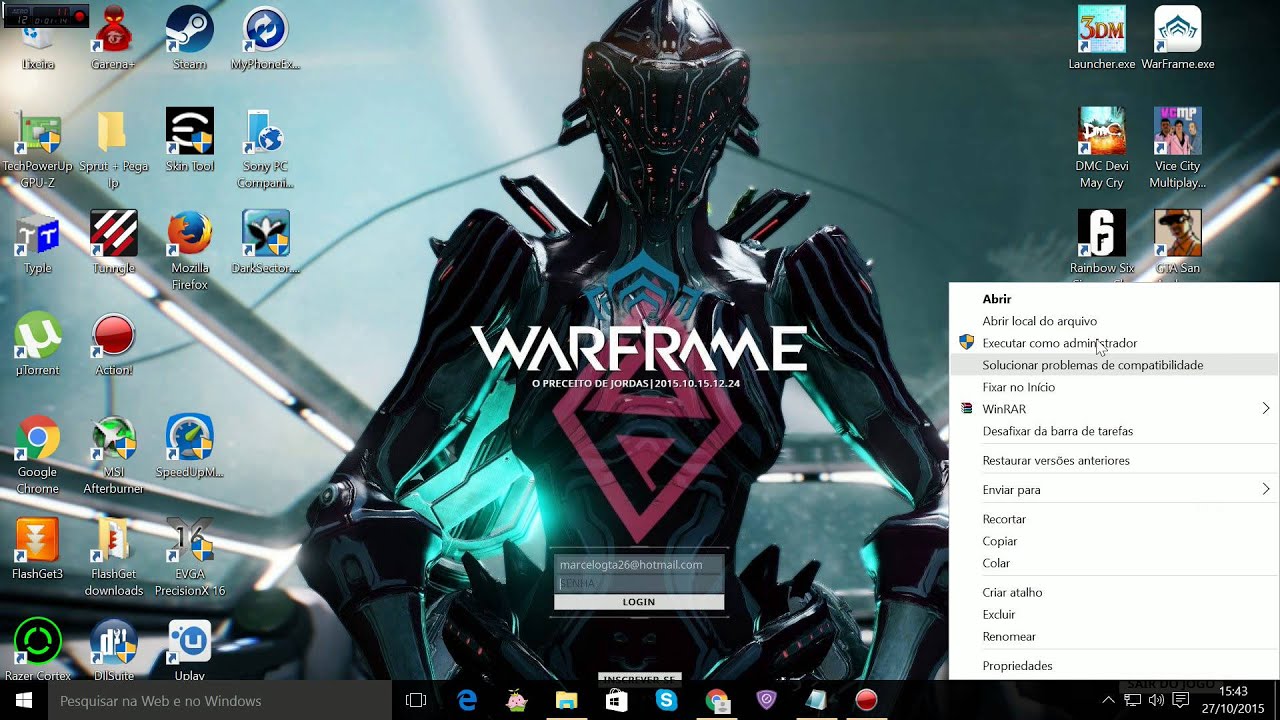Select the WarFrame.exe desktop icon
This screenshot has height=720, width=1280.
coord(1178,38)
